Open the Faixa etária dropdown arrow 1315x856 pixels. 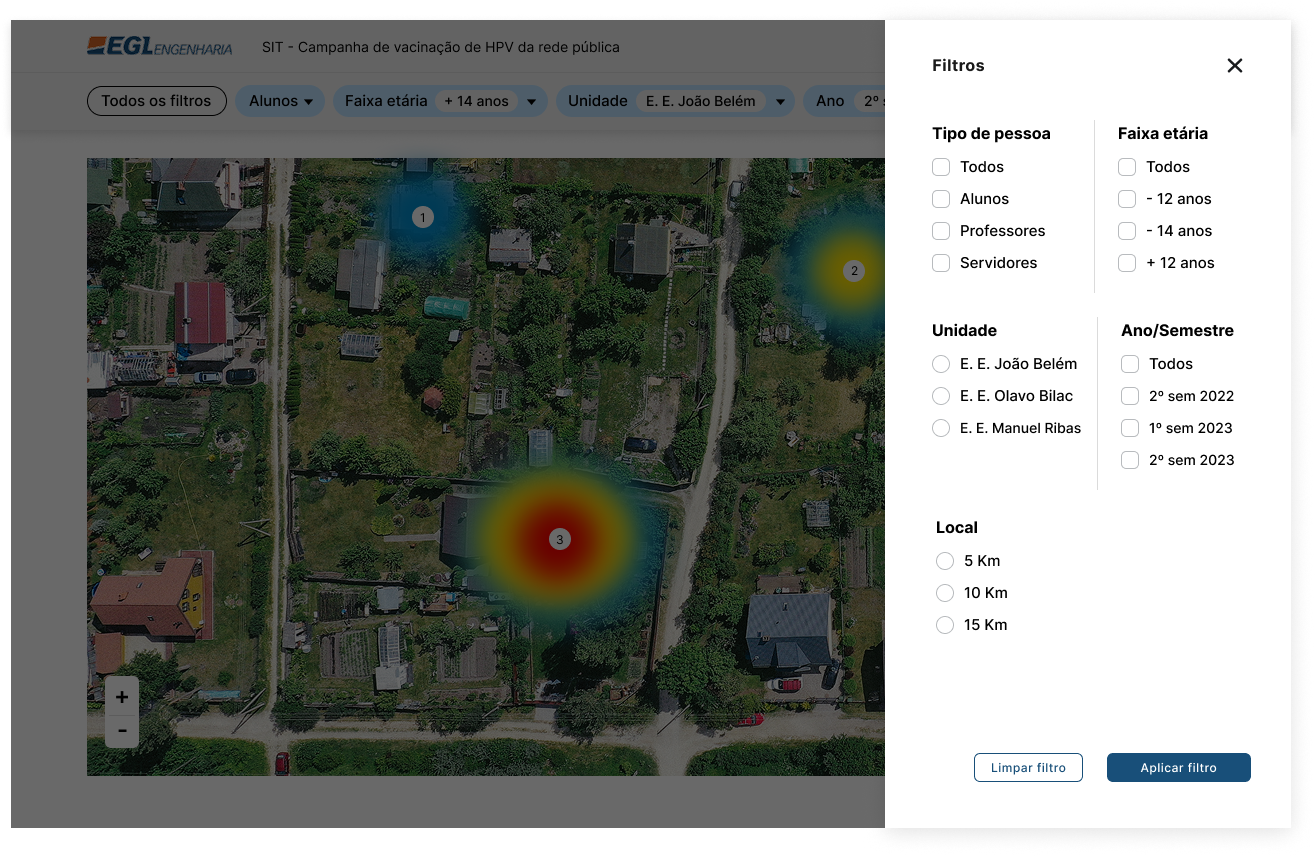[x=531, y=102]
